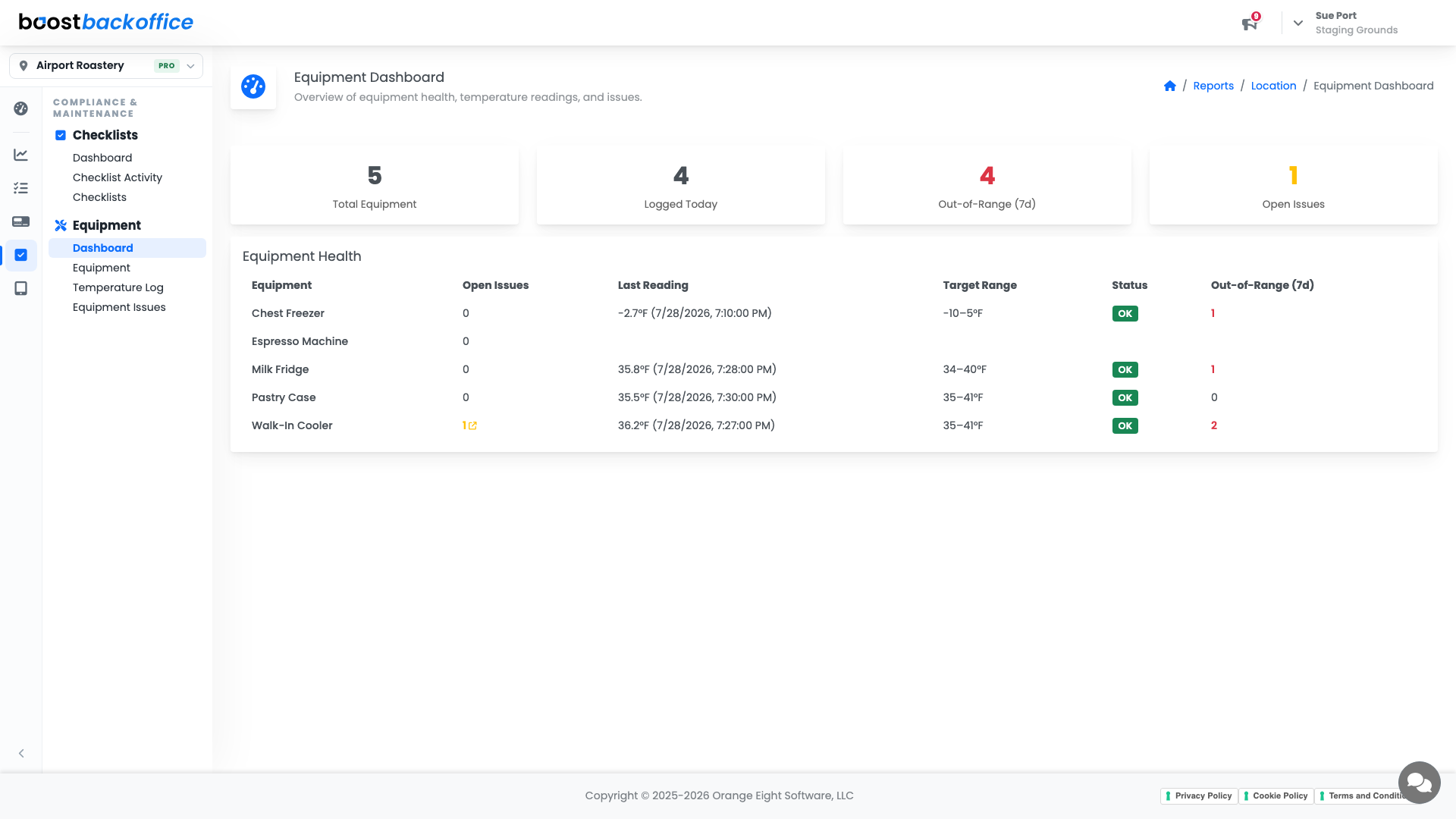The width and height of the screenshot is (1456, 819).
Task: Click the location pin icon
Action: pyautogui.click(x=24, y=65)
